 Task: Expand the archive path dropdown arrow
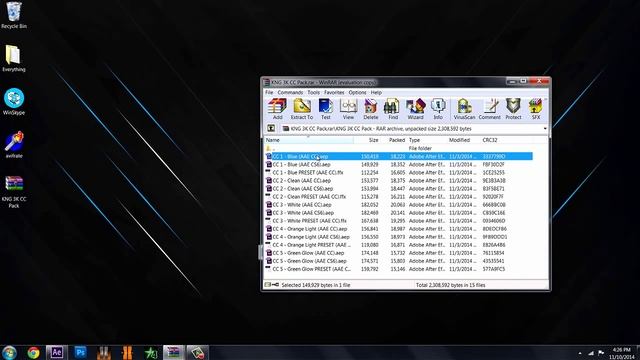545,129
